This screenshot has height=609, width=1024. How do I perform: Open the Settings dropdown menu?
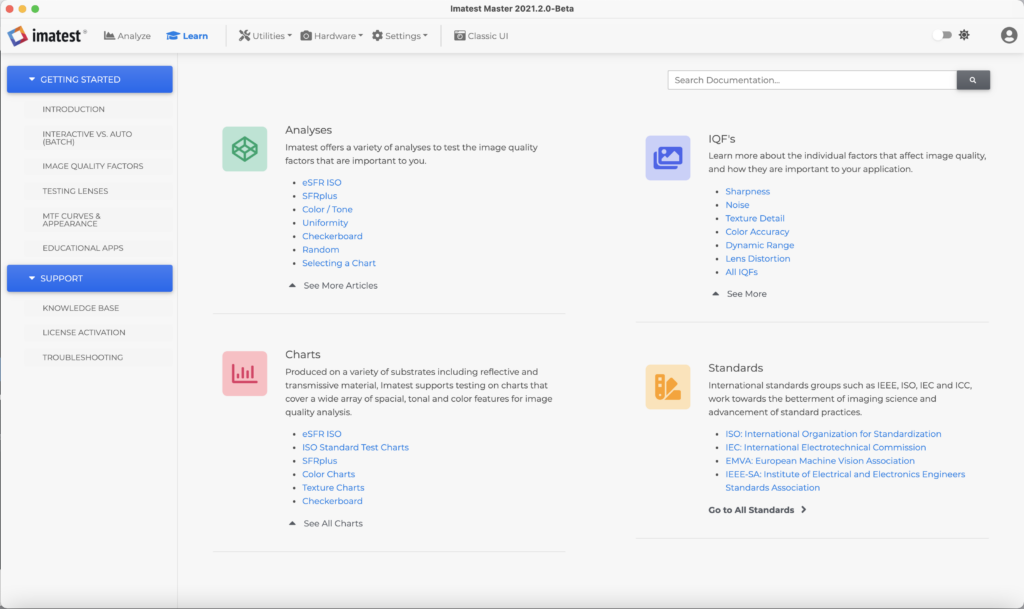[400, 36]
